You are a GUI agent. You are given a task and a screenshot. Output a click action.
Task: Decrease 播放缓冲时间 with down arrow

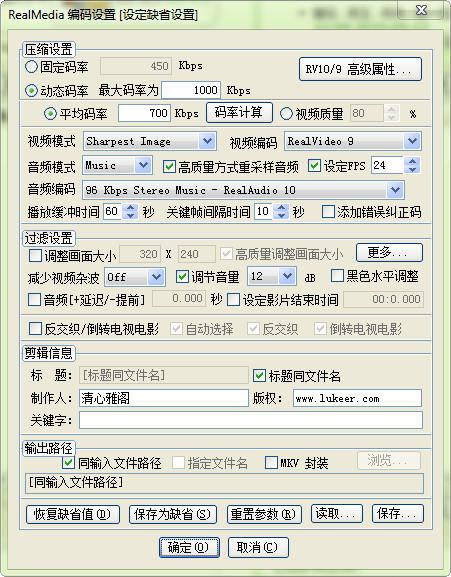pyautogui.click(x=130, y=216)
